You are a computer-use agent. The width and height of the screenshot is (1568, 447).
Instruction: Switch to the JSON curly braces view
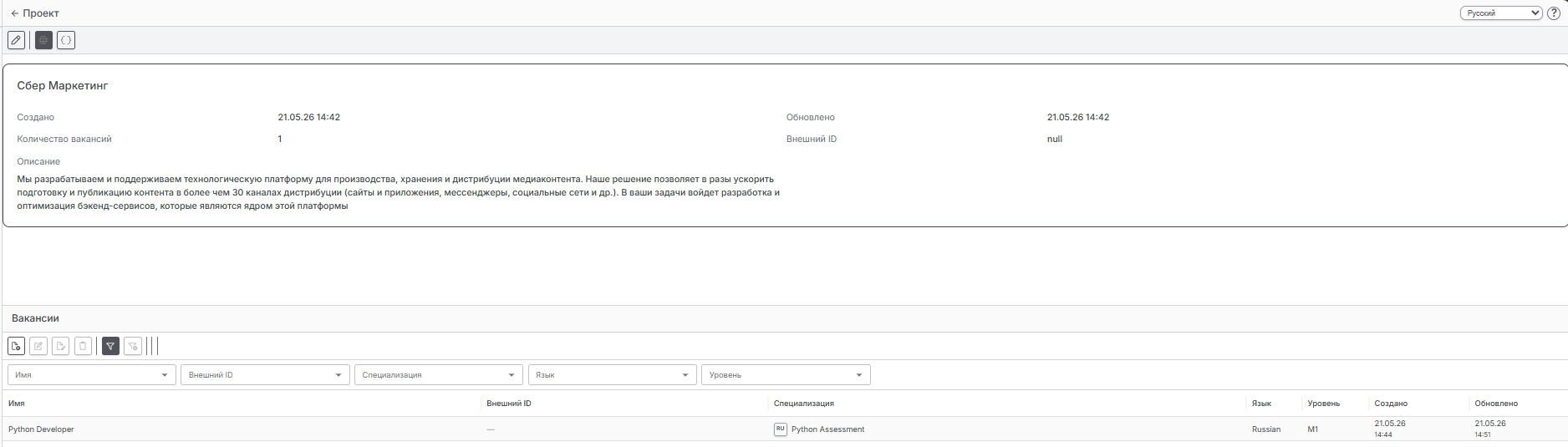(66, 40)
